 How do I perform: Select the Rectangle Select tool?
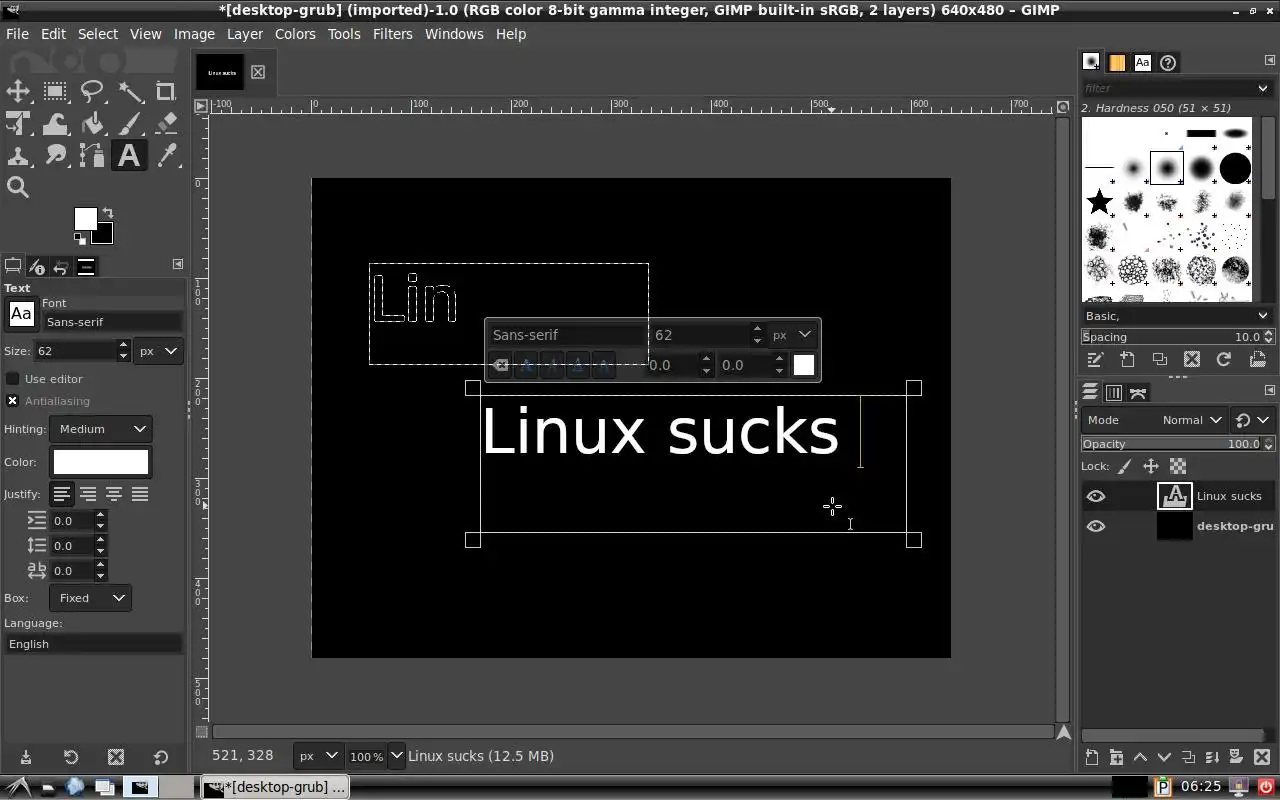[55, 92]
